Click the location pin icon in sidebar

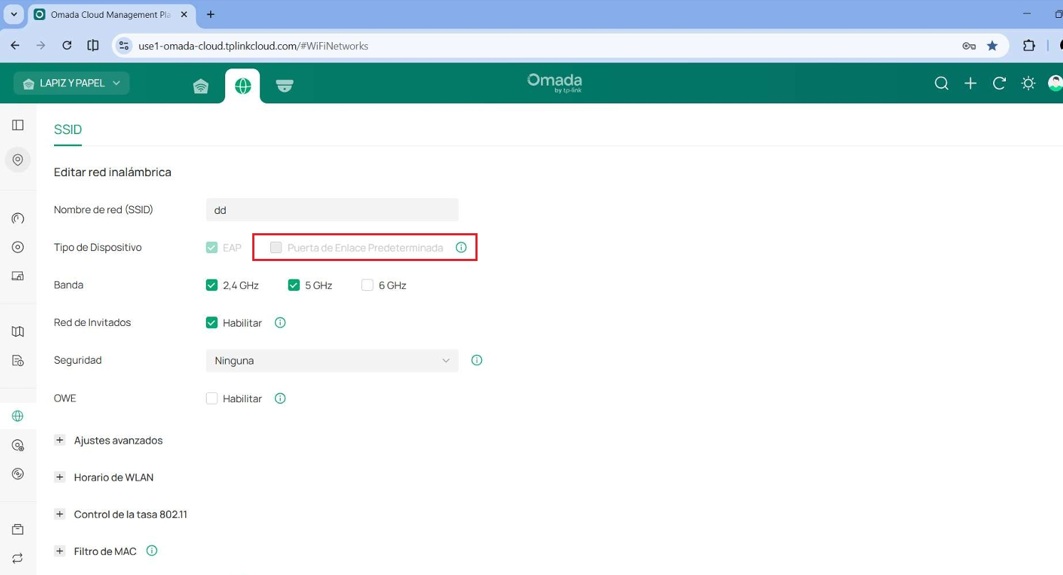[18, 160]
